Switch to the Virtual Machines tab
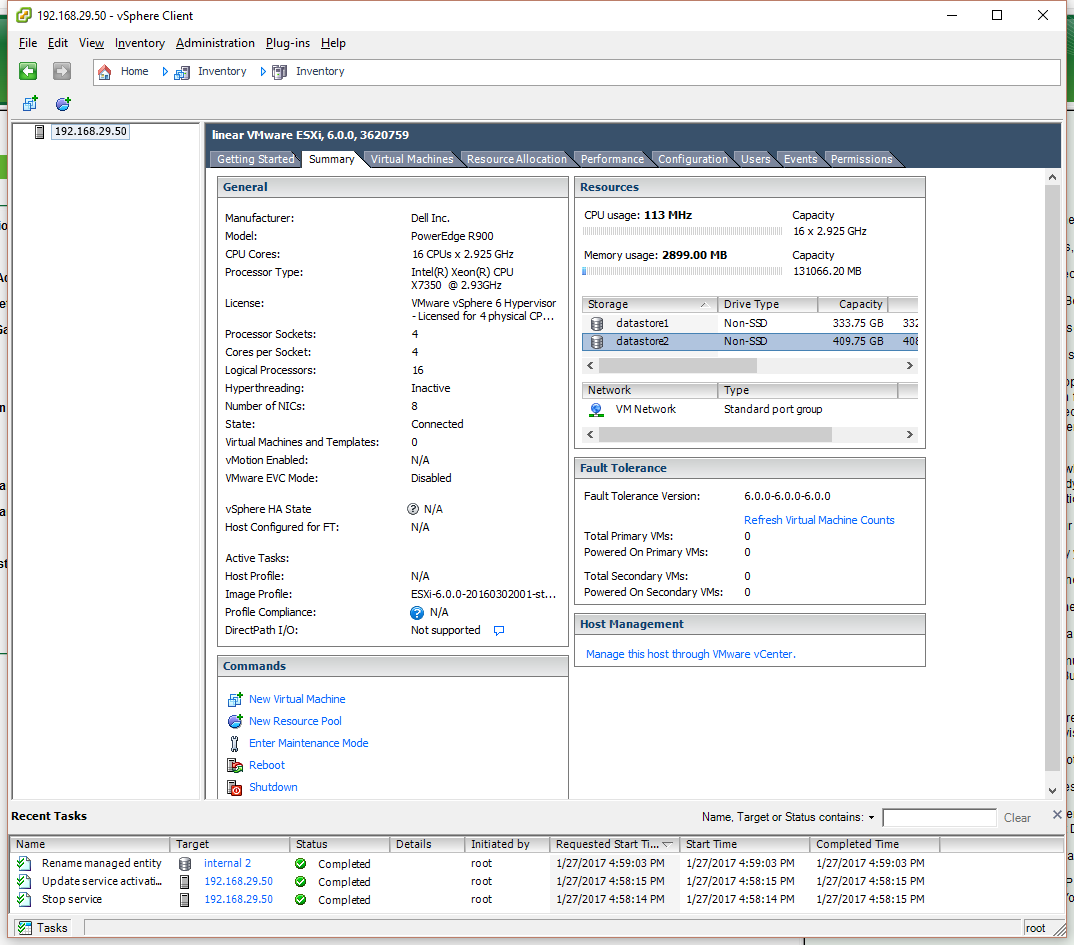This screenshot has width=1074, height=945. (x=412, y=159)
